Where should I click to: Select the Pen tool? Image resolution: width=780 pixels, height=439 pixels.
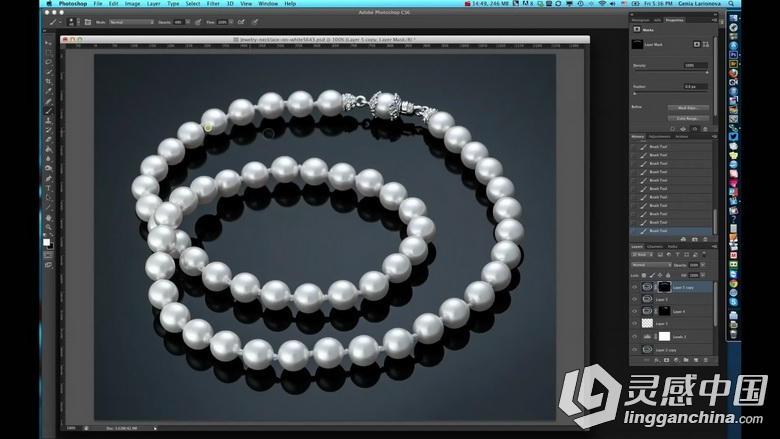(x=48, y=178)
